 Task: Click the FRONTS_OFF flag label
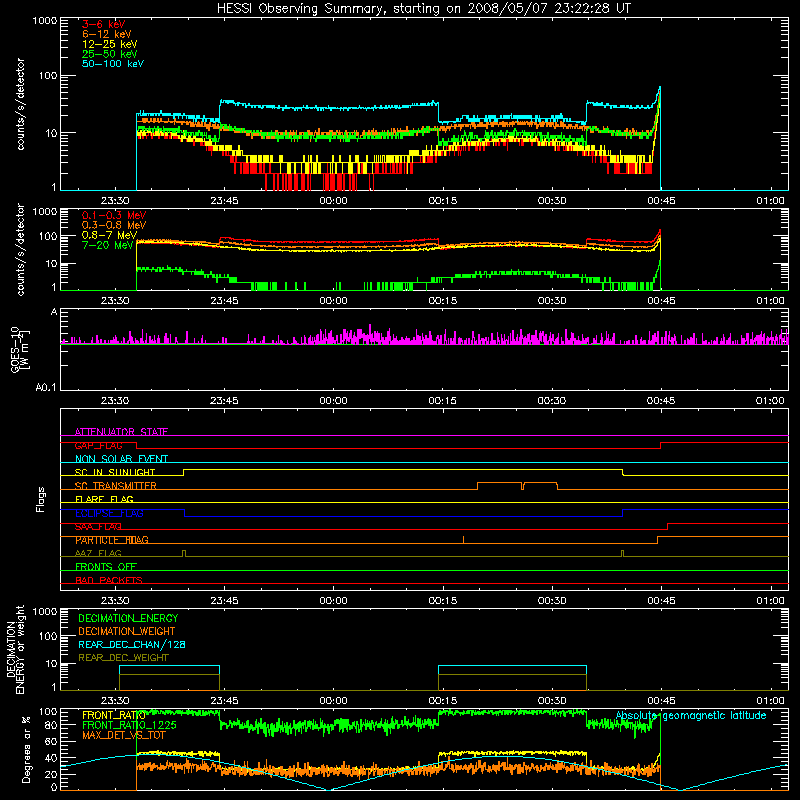(106, 567)
